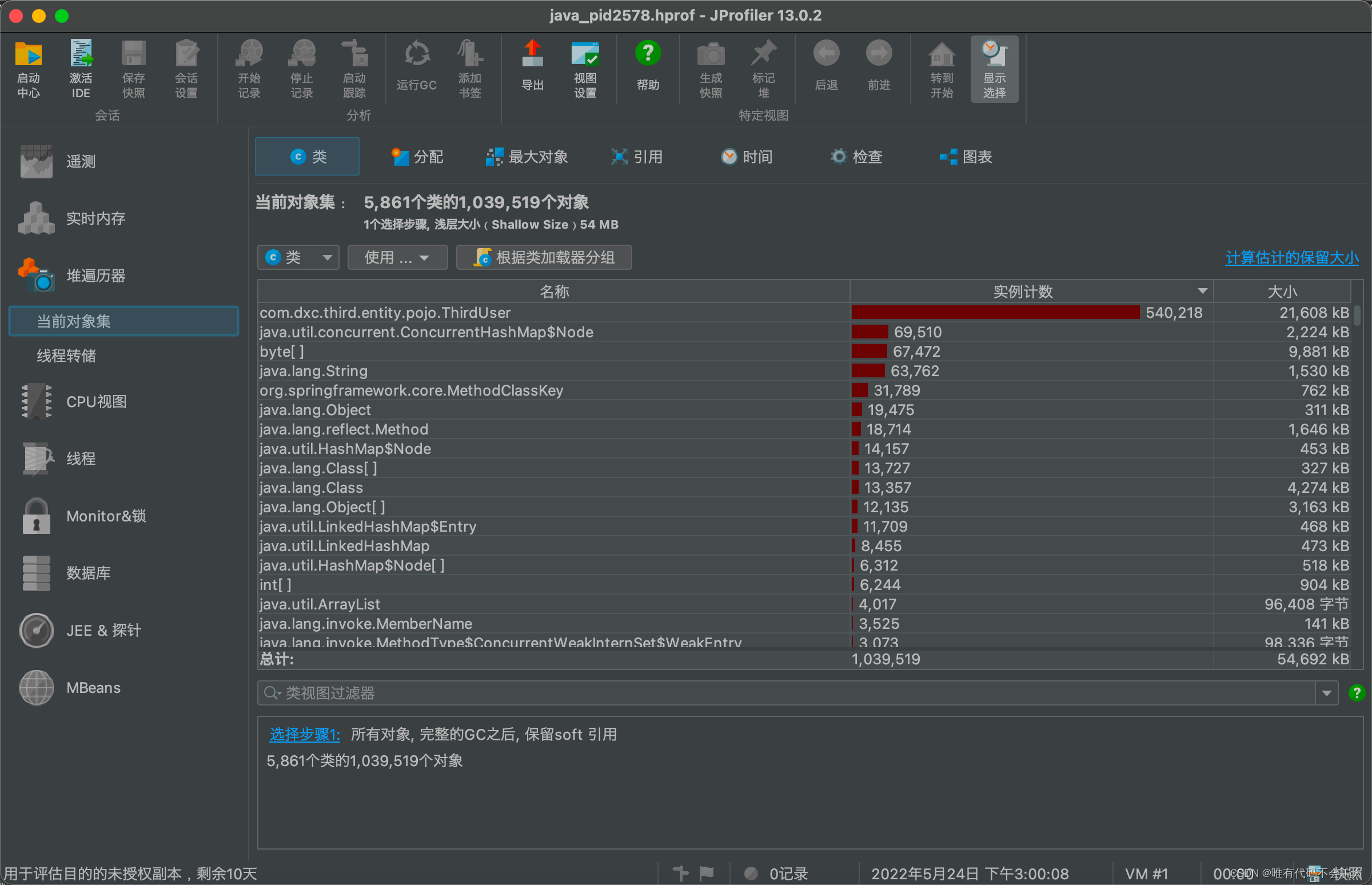
Task: Open the MBeans sidebar section
Action: coord(93,687)
